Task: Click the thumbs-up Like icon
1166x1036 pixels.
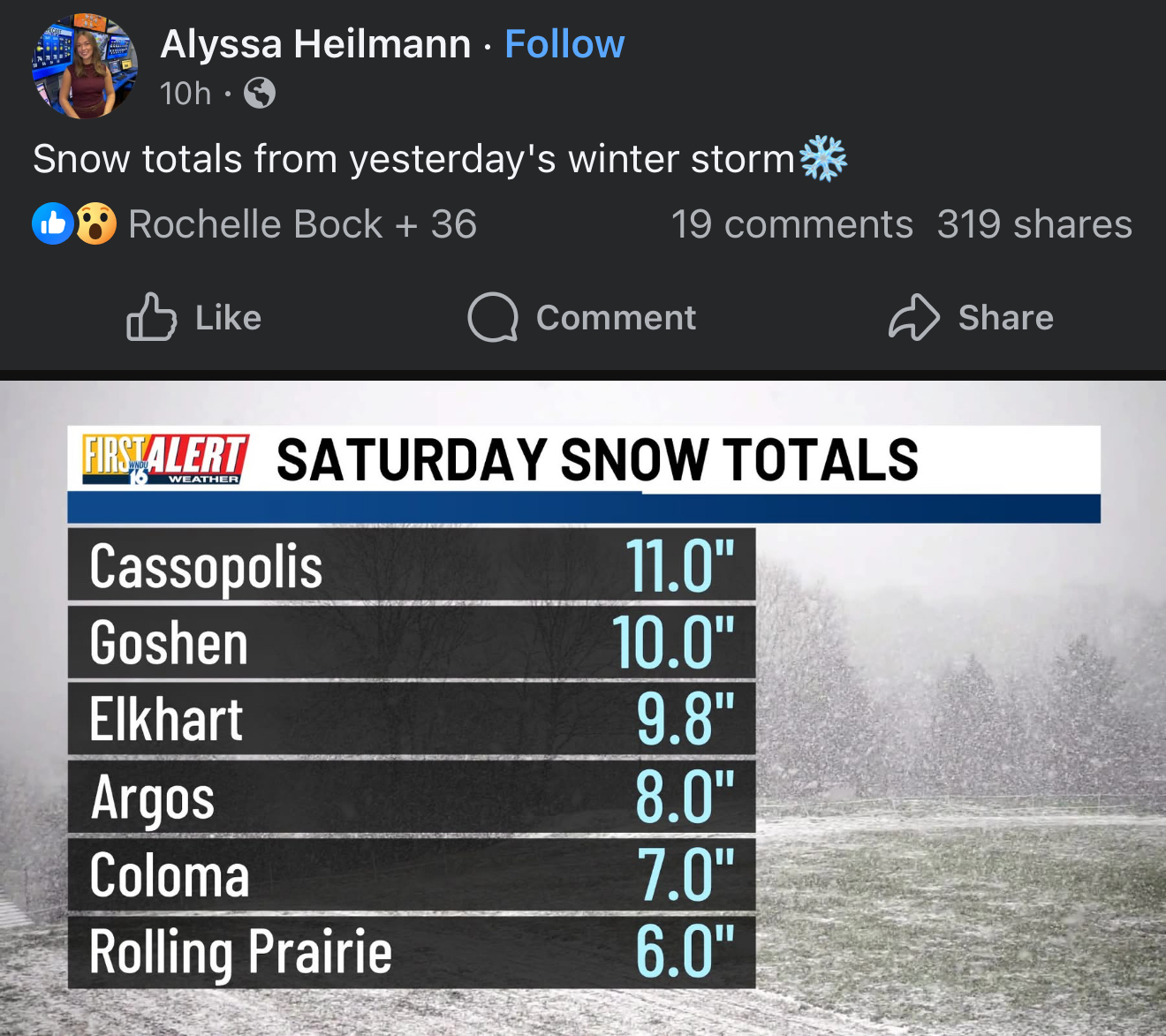Action: tap(151, 317)
